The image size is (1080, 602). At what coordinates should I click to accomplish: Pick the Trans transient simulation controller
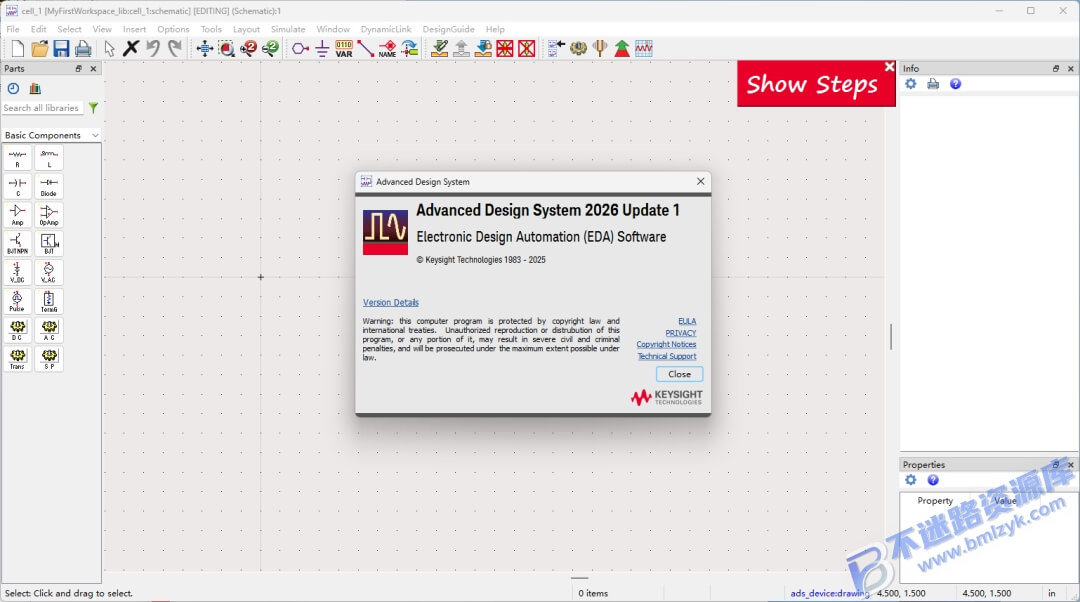(x=17, y=359)
